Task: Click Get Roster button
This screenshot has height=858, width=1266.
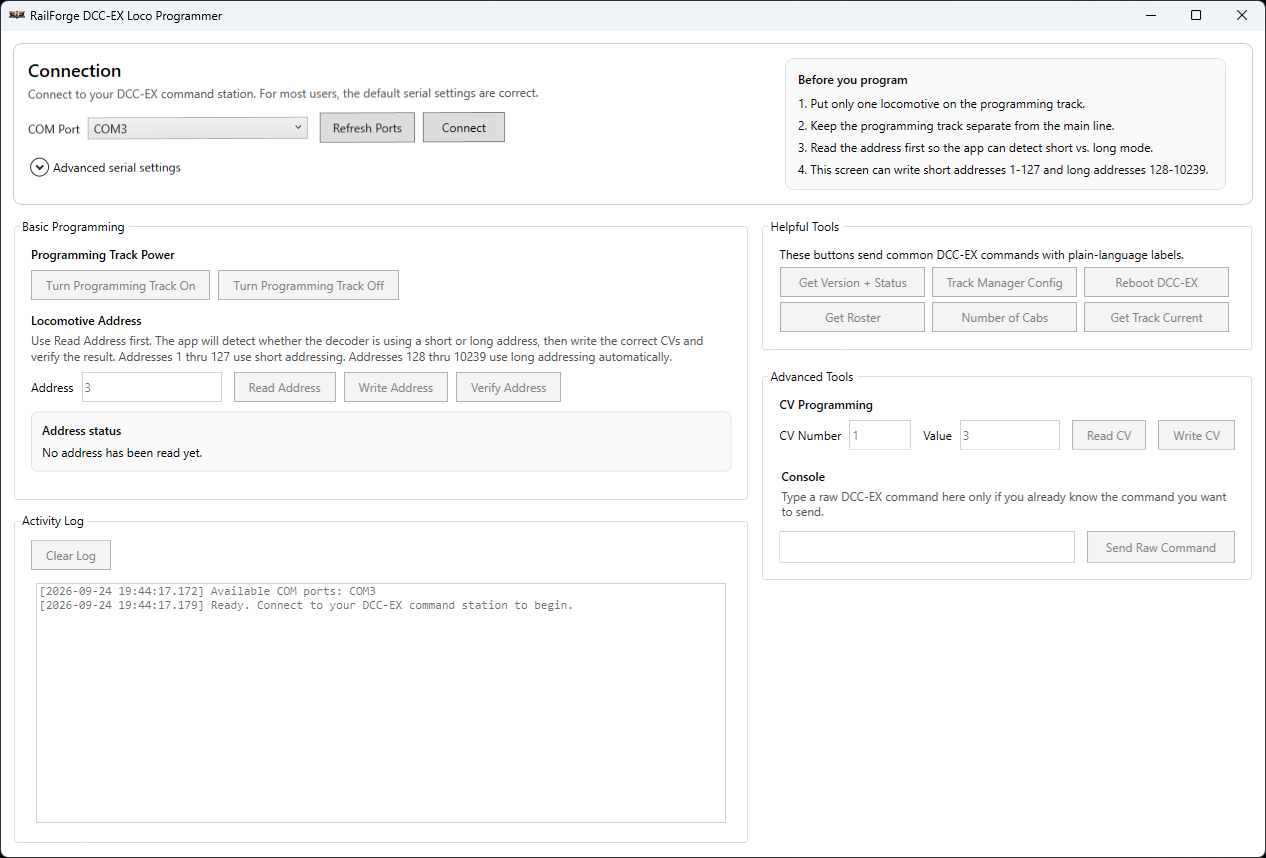Action: [853, 317]
